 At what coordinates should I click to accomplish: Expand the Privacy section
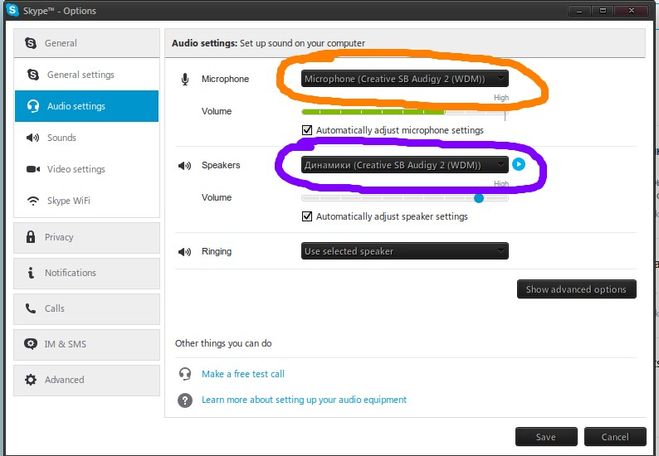click(x=87, y=237)
